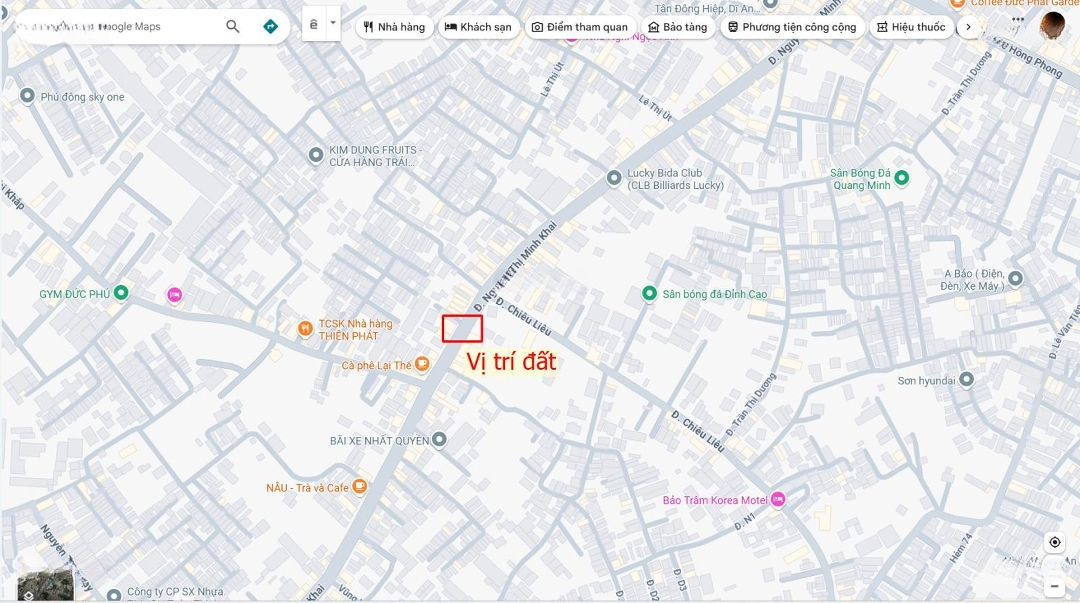Image resolution: width=1080 pixels, height=603 pixels.
Task: Center map with my location button
Action: pyautogui.click(x=1055, y=542)
